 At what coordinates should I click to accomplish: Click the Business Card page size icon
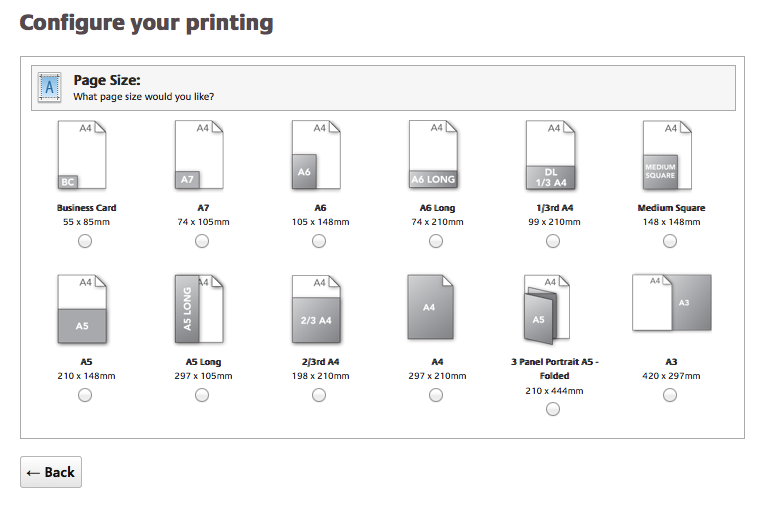point(82,156)
